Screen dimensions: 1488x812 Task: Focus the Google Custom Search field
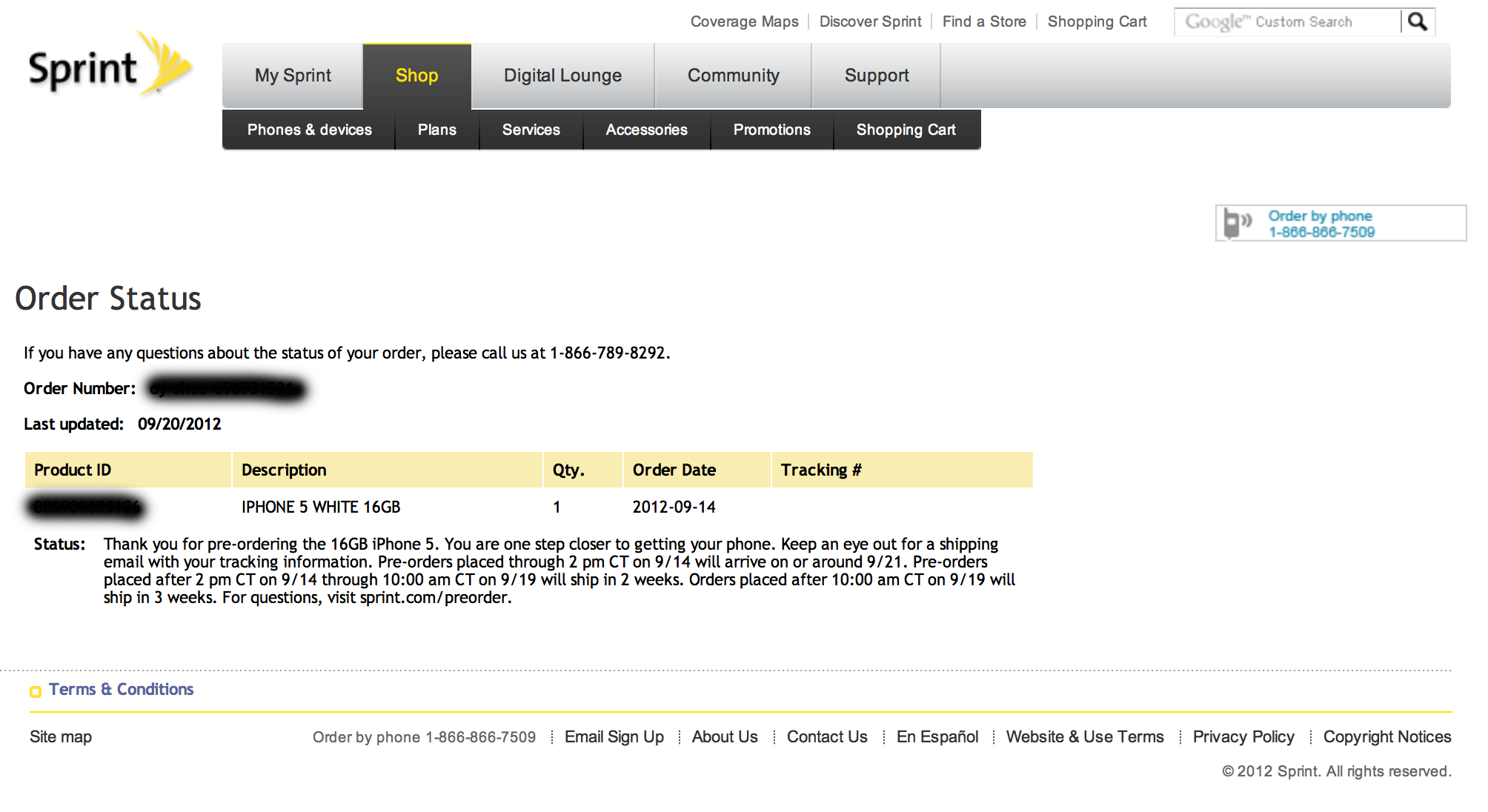click(x=1288, y=21)
